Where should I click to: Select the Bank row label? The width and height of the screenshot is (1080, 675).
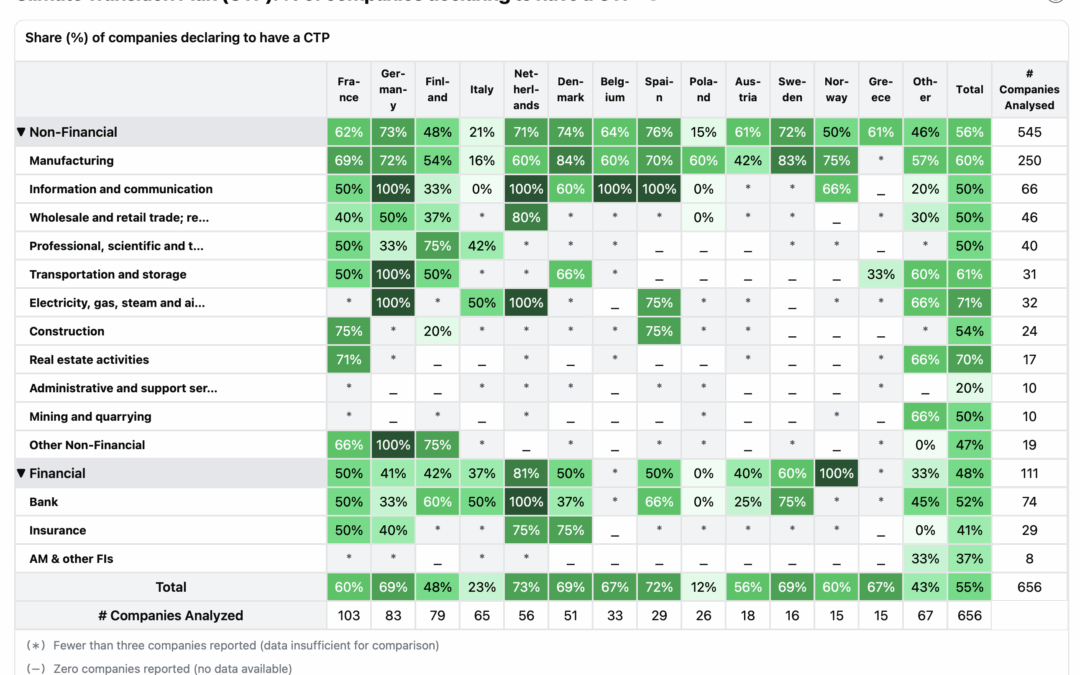pos(44,502)
